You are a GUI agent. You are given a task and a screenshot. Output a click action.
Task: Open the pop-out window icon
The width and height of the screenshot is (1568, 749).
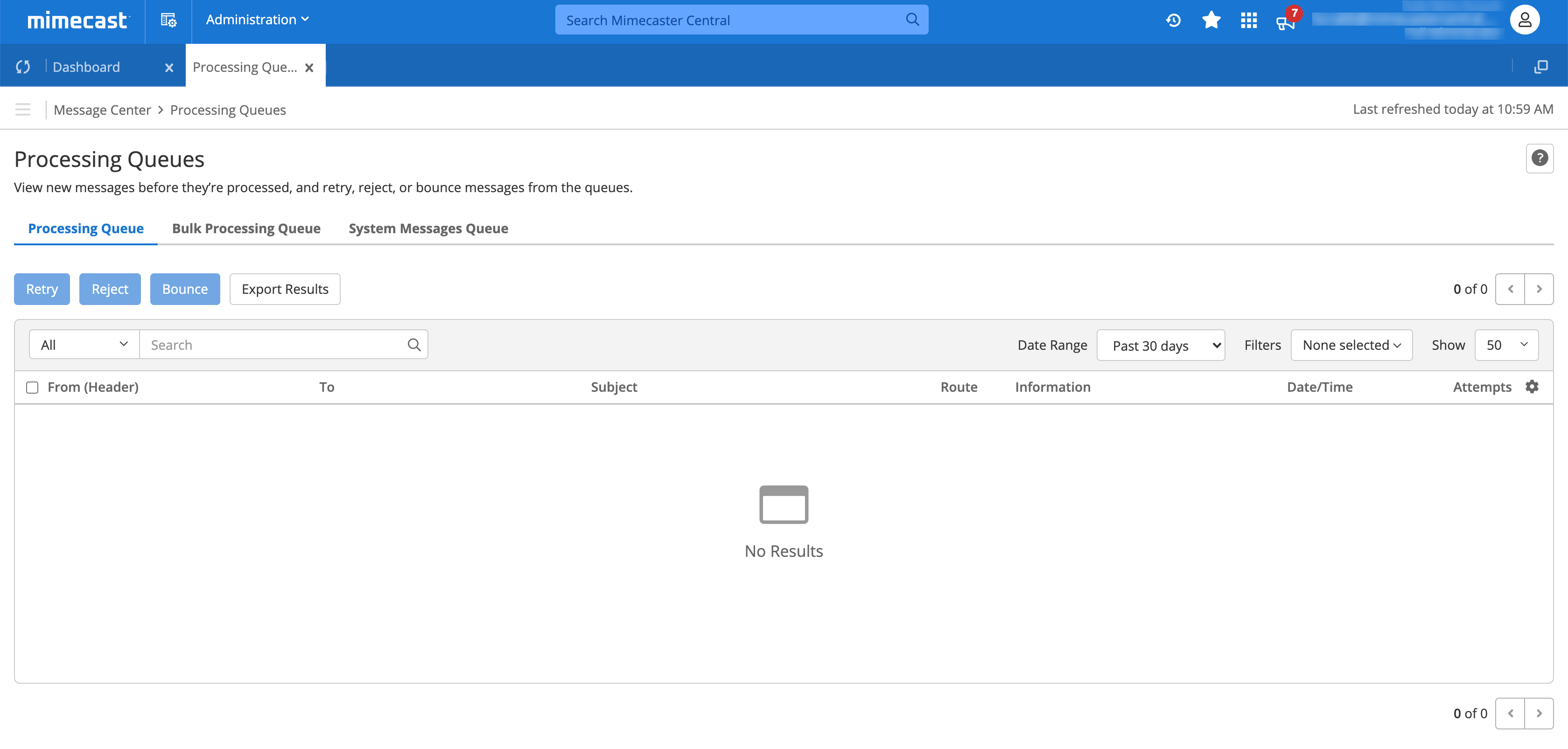pos(1540,67)
